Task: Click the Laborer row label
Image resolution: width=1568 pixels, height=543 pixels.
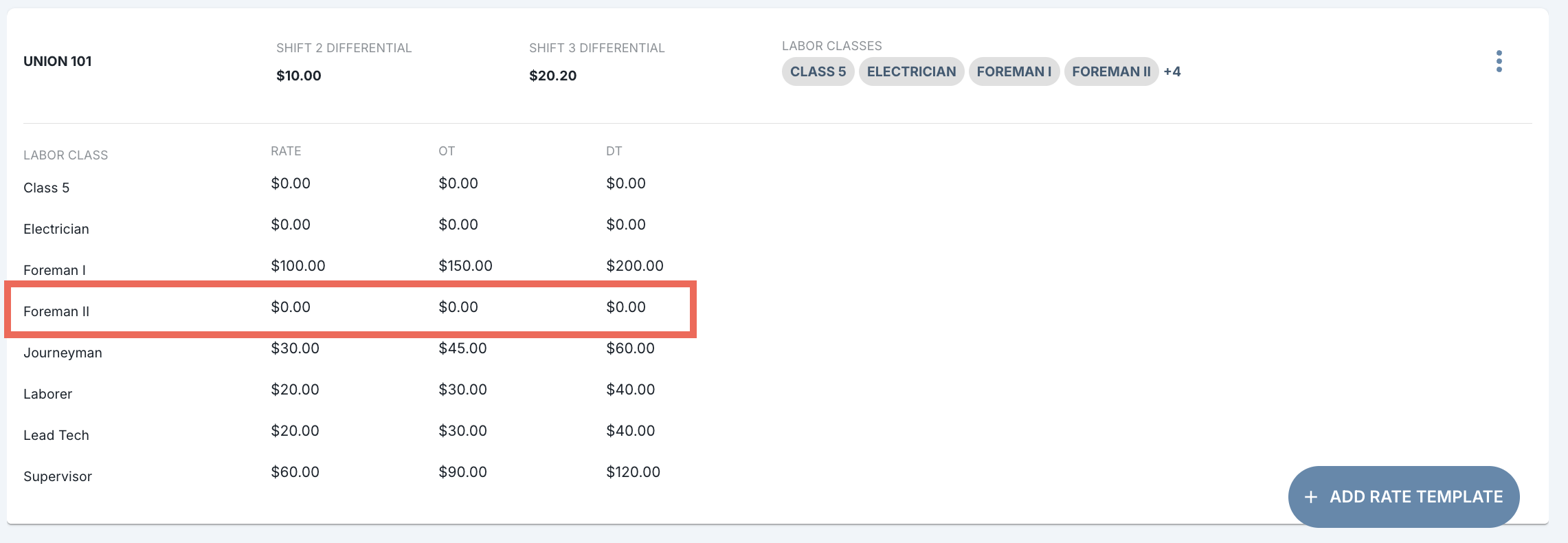Action: [x=47, y=394]
